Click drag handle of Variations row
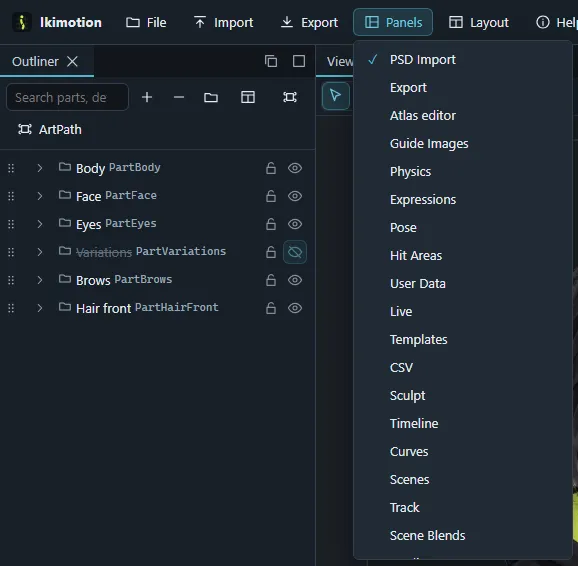This screenshot has width=578, height=566. pyautogui.click(x=11, y=252)
